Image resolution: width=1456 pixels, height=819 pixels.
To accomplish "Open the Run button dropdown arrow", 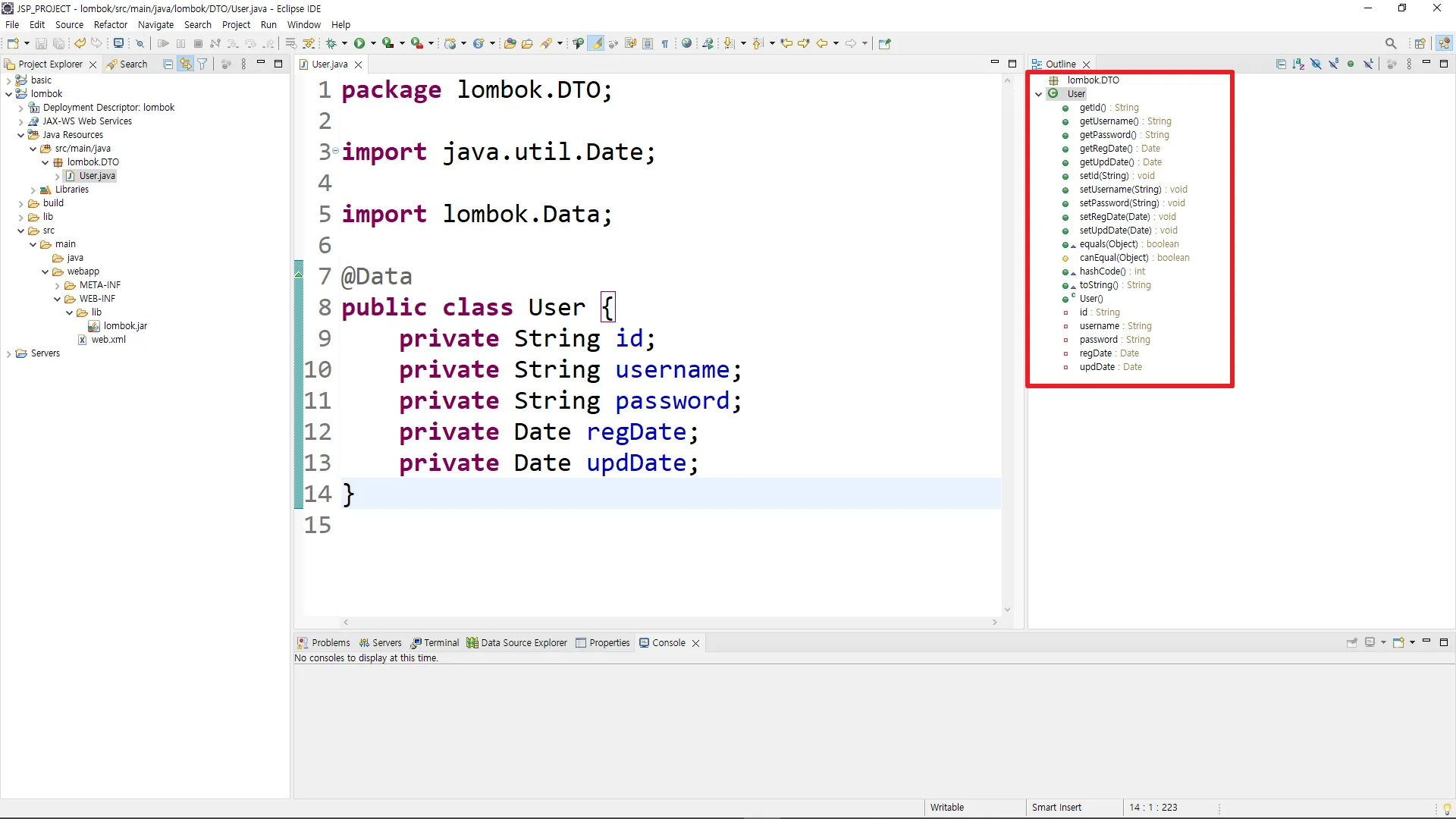I will (x=373, y=43).
